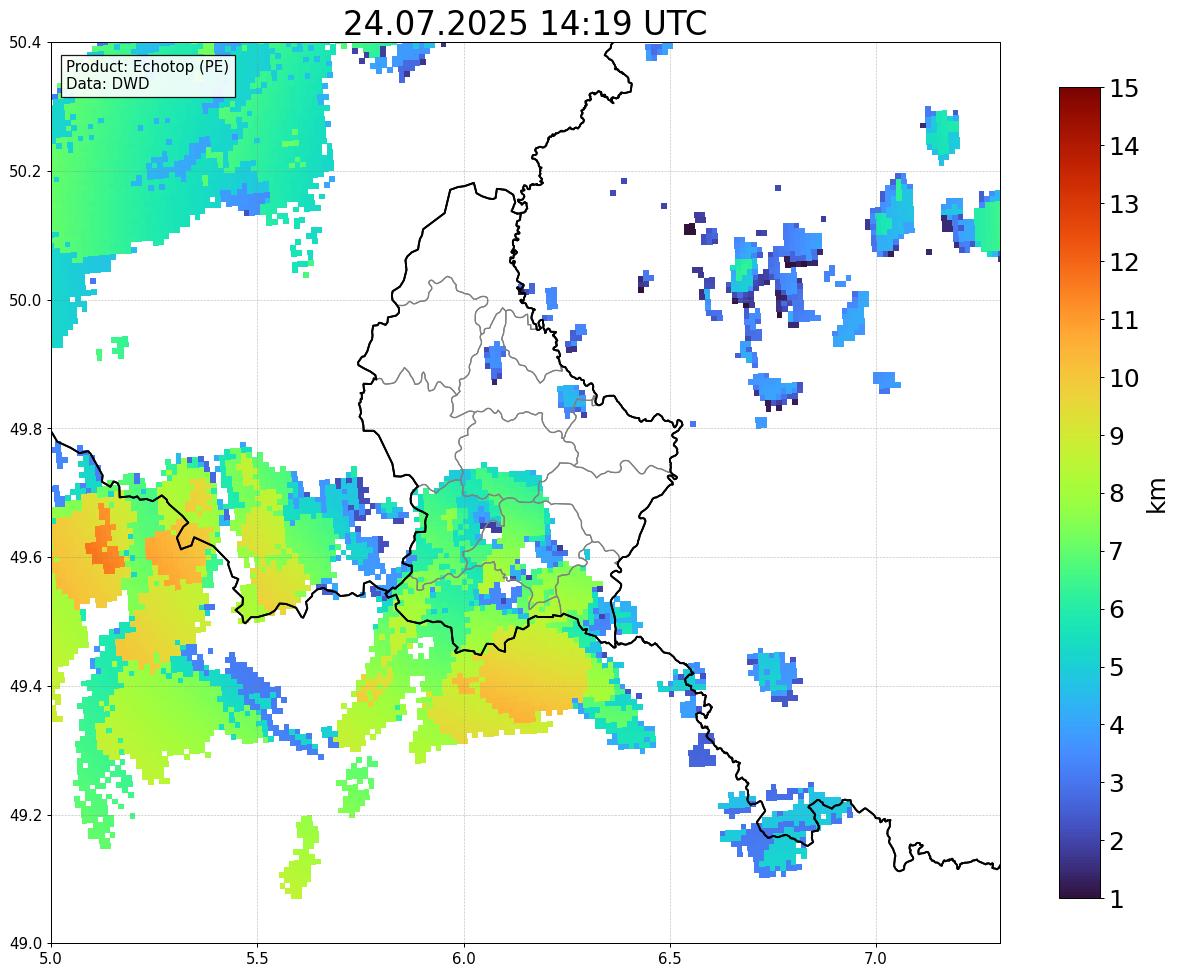
Task: Click latitude tick label '49.2'
Action: 25,815
